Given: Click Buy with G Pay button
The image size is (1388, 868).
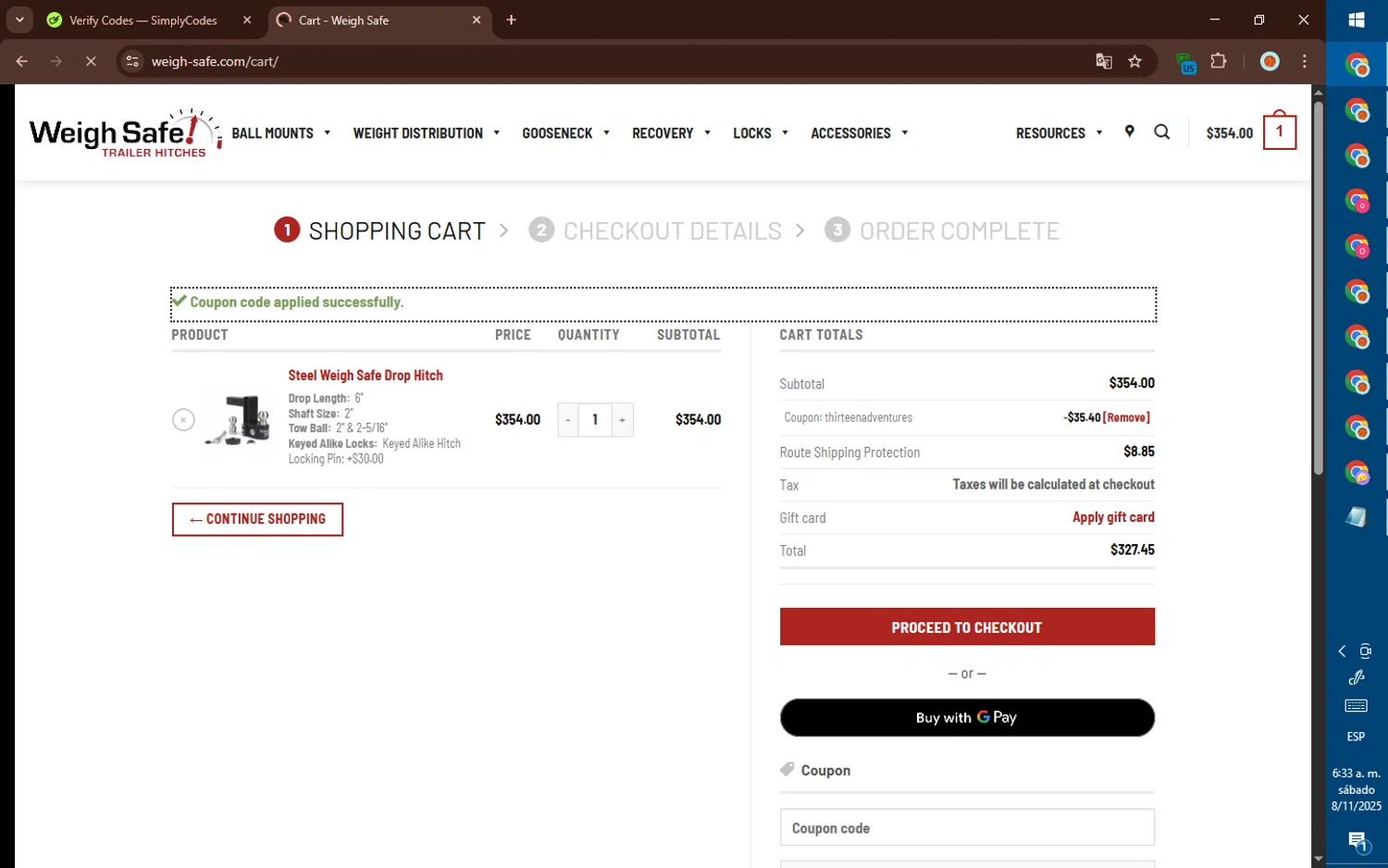Looking at the screenshot, I should point(967,717).
